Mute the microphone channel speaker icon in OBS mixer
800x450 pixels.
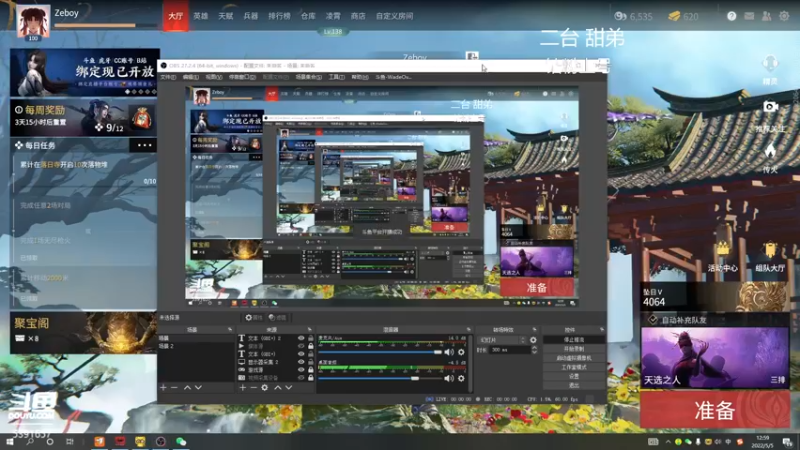[x=448, y=352]
